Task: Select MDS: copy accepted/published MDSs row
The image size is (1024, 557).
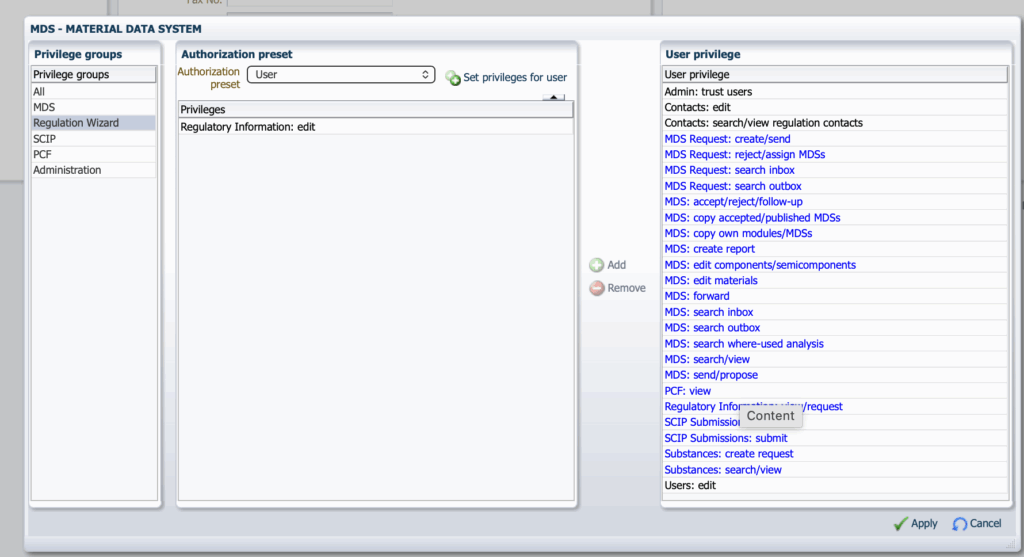Action: click(x=835, y=217)
